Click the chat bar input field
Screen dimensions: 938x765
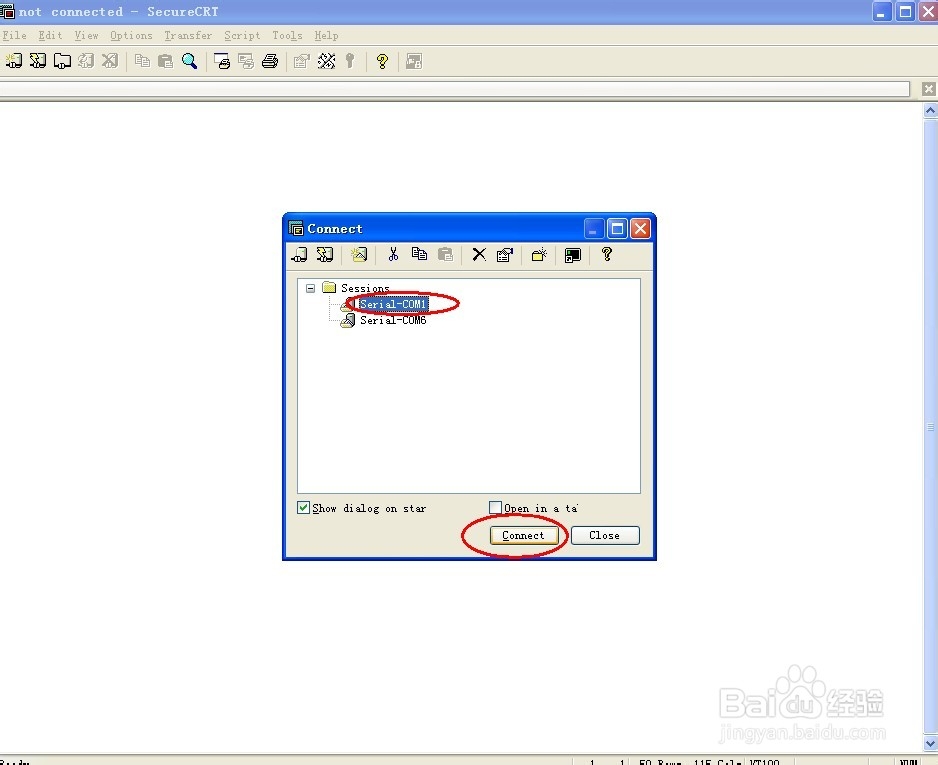(455, 89)
